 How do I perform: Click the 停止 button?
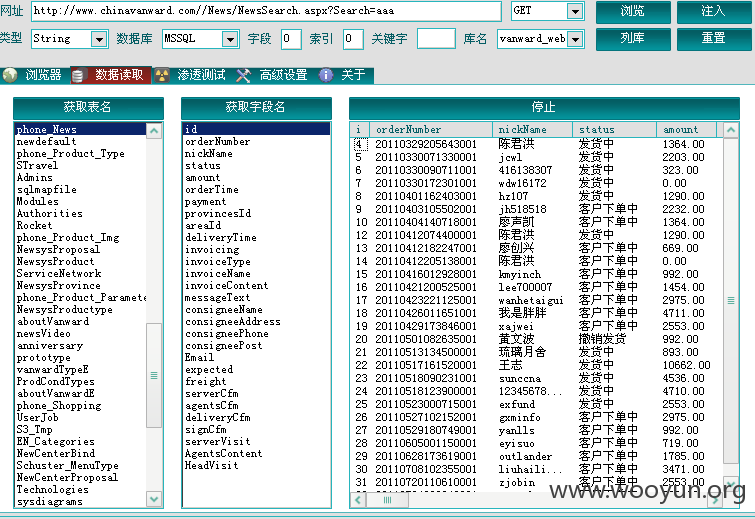pos(544,108)
